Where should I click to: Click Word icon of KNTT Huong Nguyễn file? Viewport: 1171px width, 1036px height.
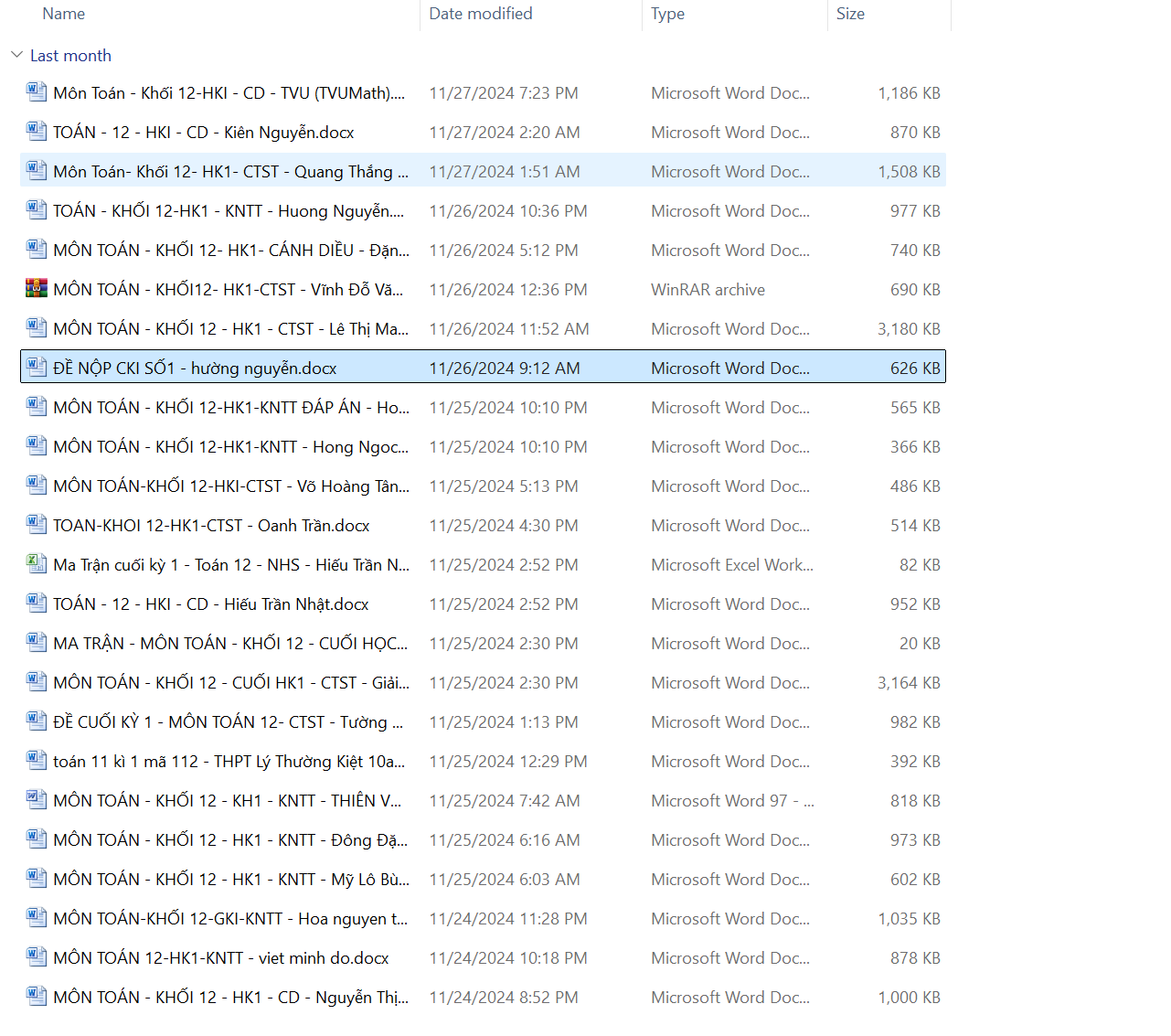(x=36, y=209)
